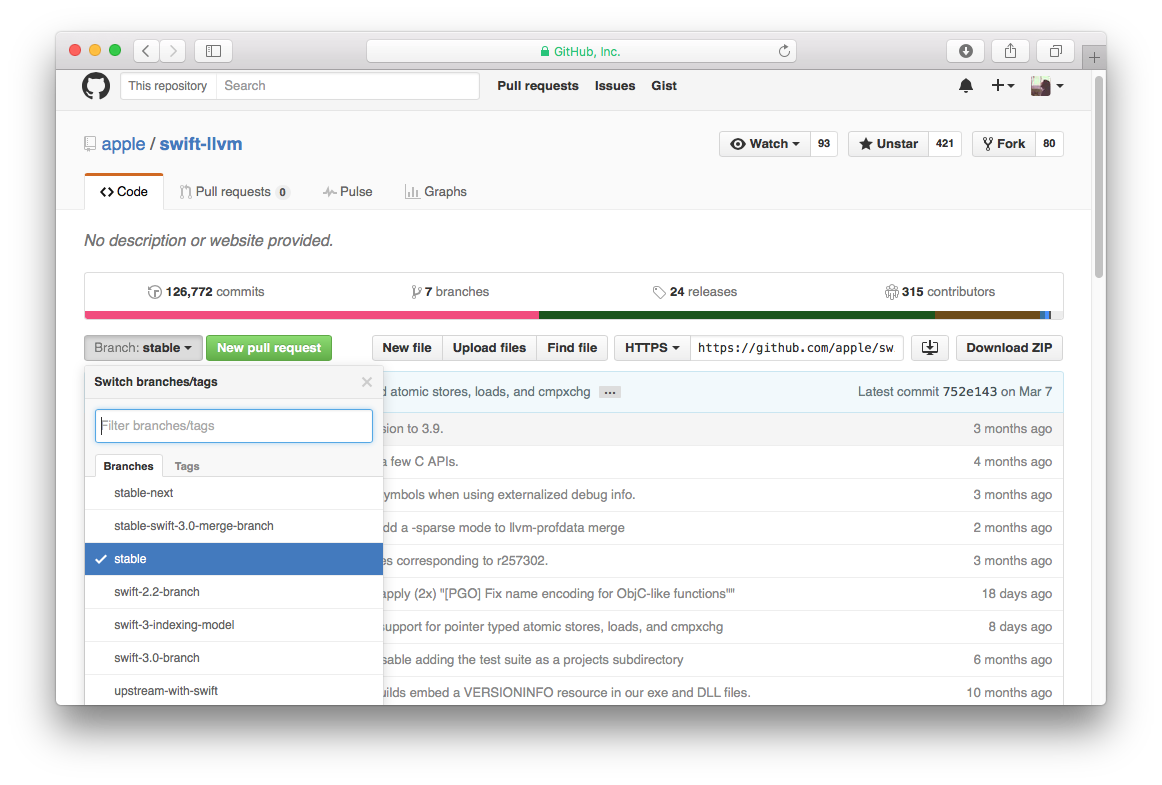Select the swift-2.2-branch branch
This screenshot has width=1162, height=785.
(x=233, y=592)
